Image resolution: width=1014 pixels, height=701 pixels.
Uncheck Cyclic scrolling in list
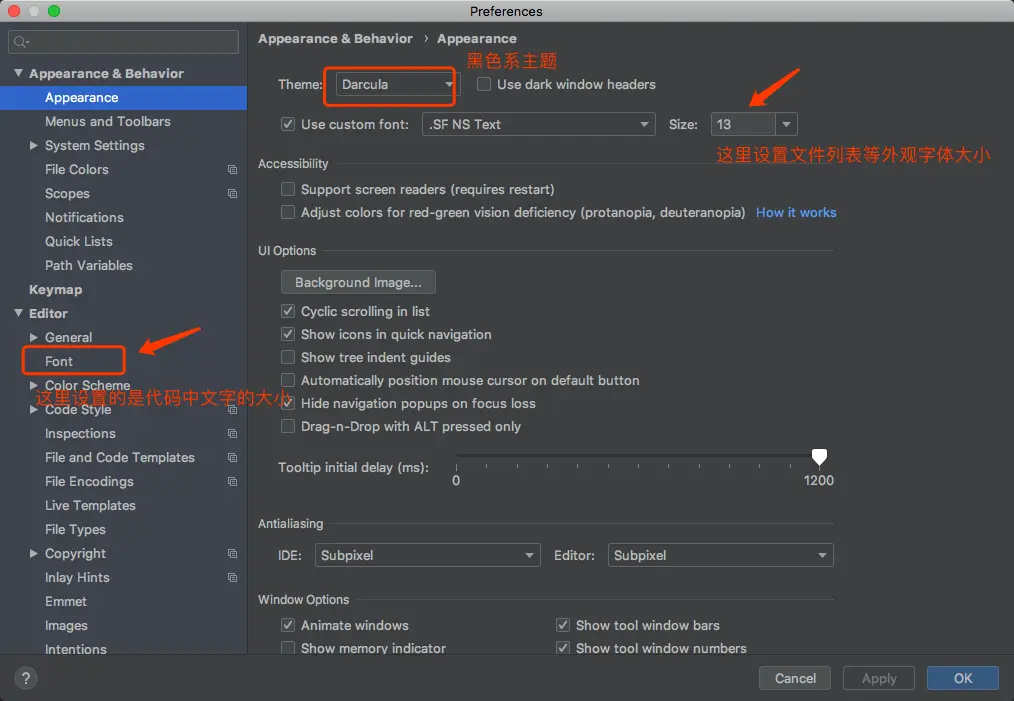coord(288,311)
